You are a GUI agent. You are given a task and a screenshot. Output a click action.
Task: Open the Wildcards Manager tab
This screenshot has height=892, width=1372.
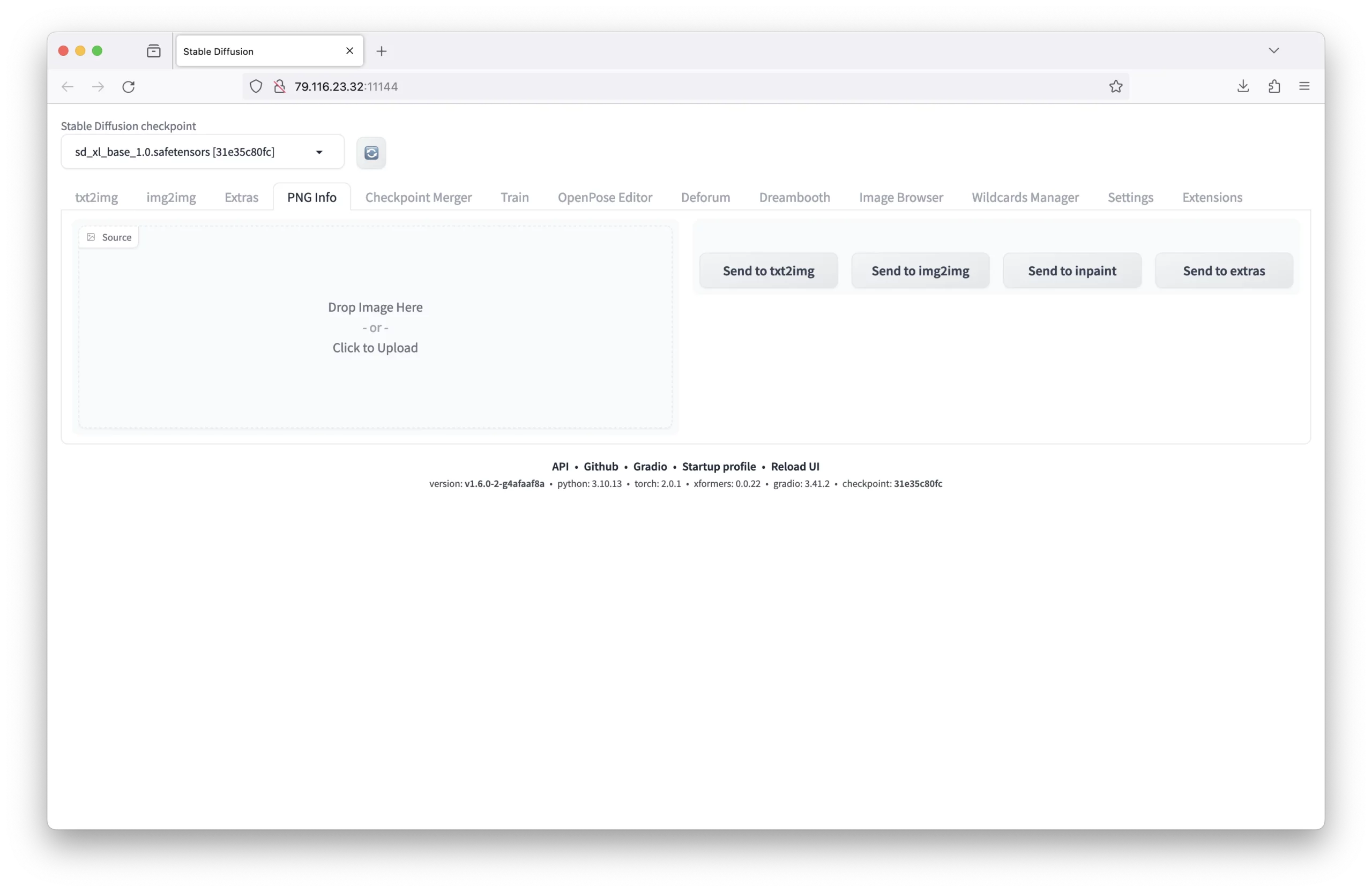point(1025,197)
